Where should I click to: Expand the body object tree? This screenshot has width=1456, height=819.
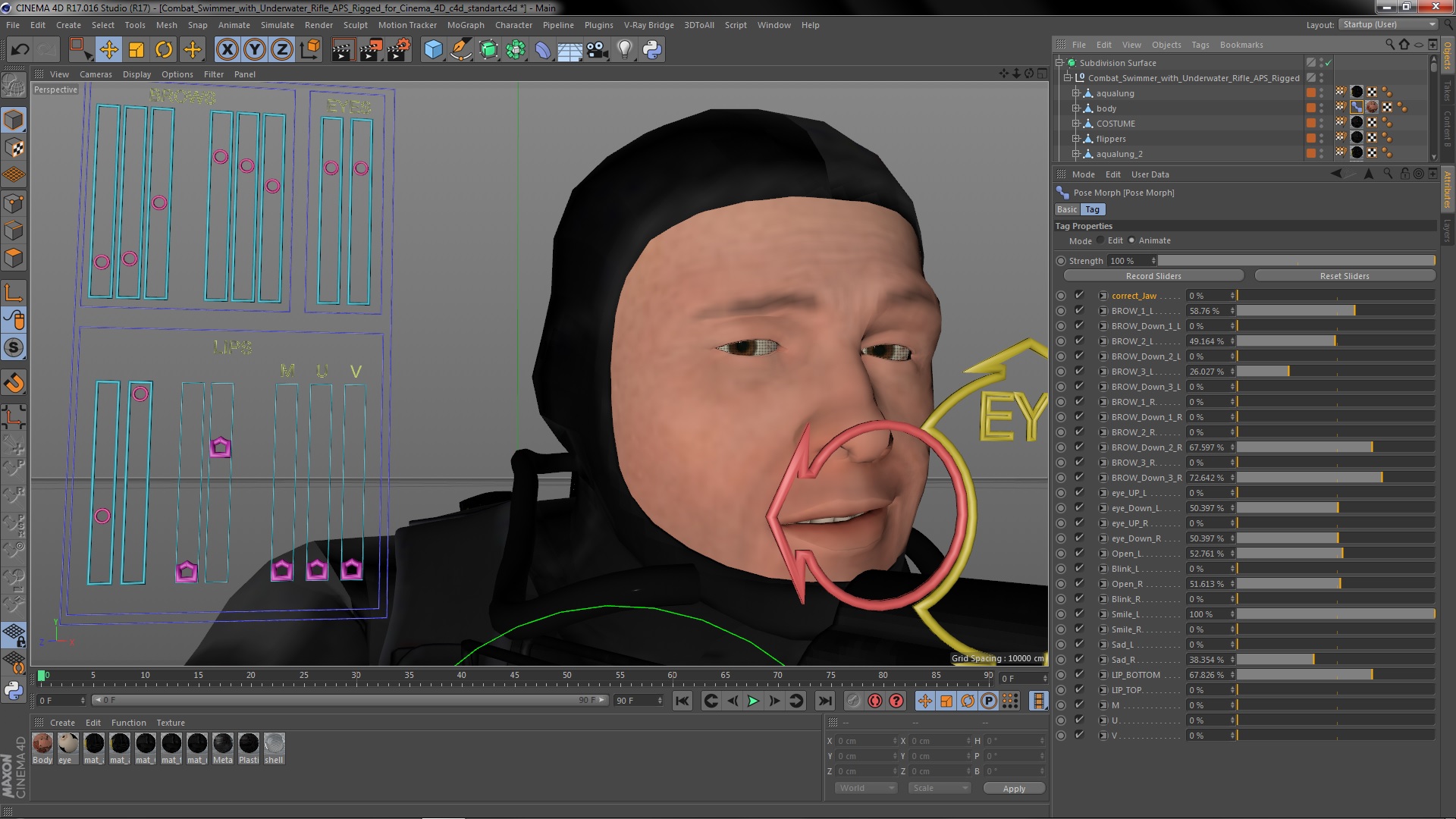pos(1075,108)
